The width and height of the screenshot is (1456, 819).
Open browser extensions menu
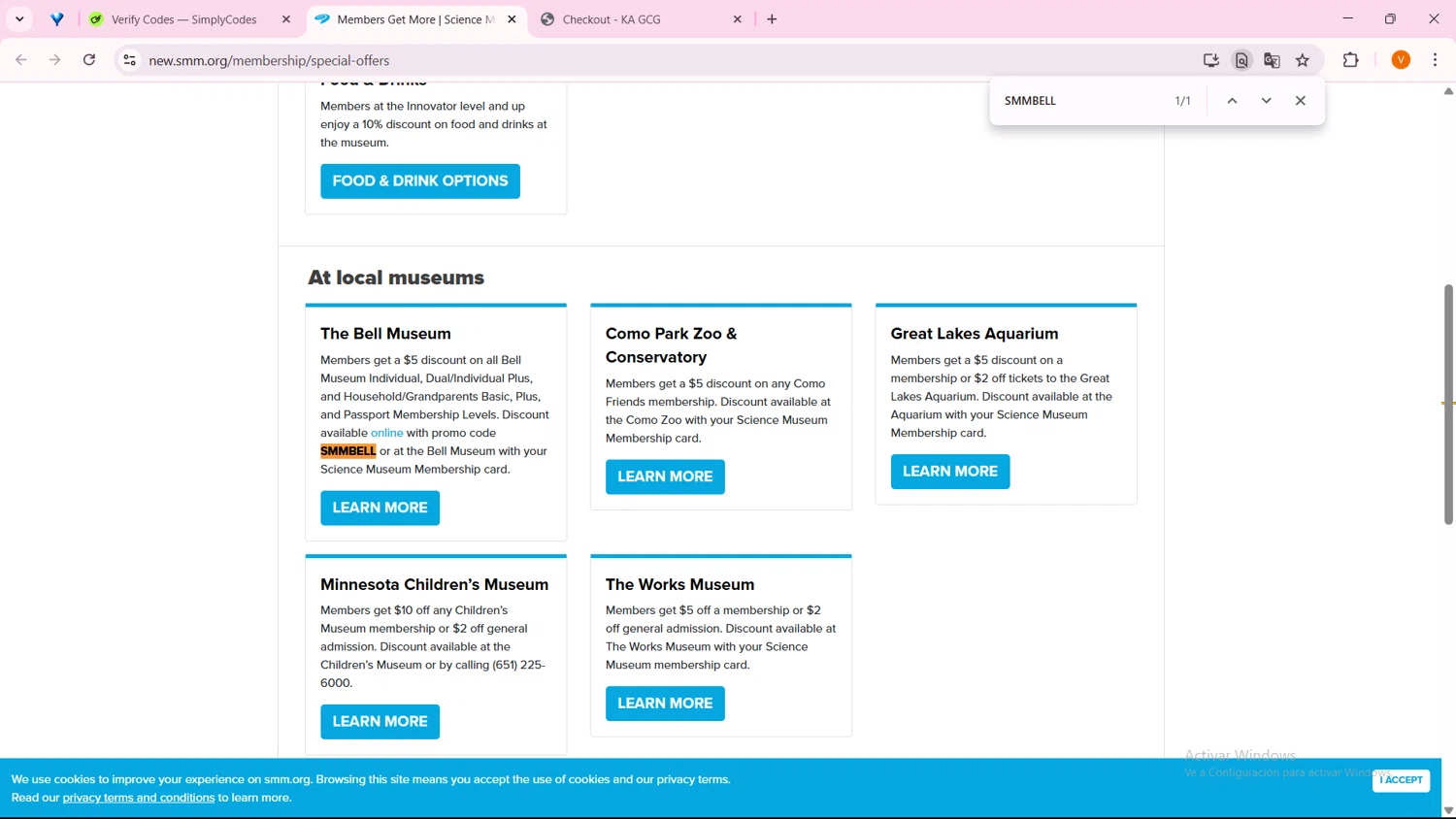(x=1350, y=60)
